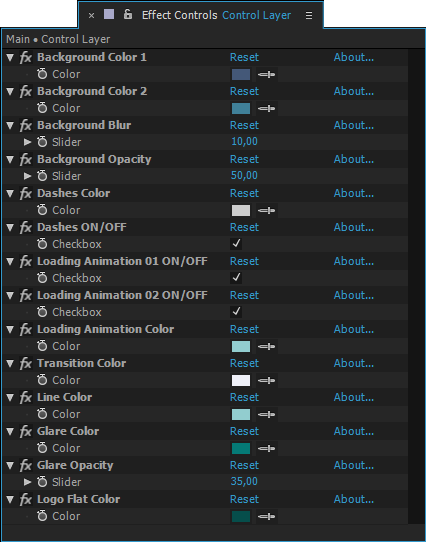Click stopwatch for Logo Flat Color
This screenshot has width=426, height=542.
(42, 516)
